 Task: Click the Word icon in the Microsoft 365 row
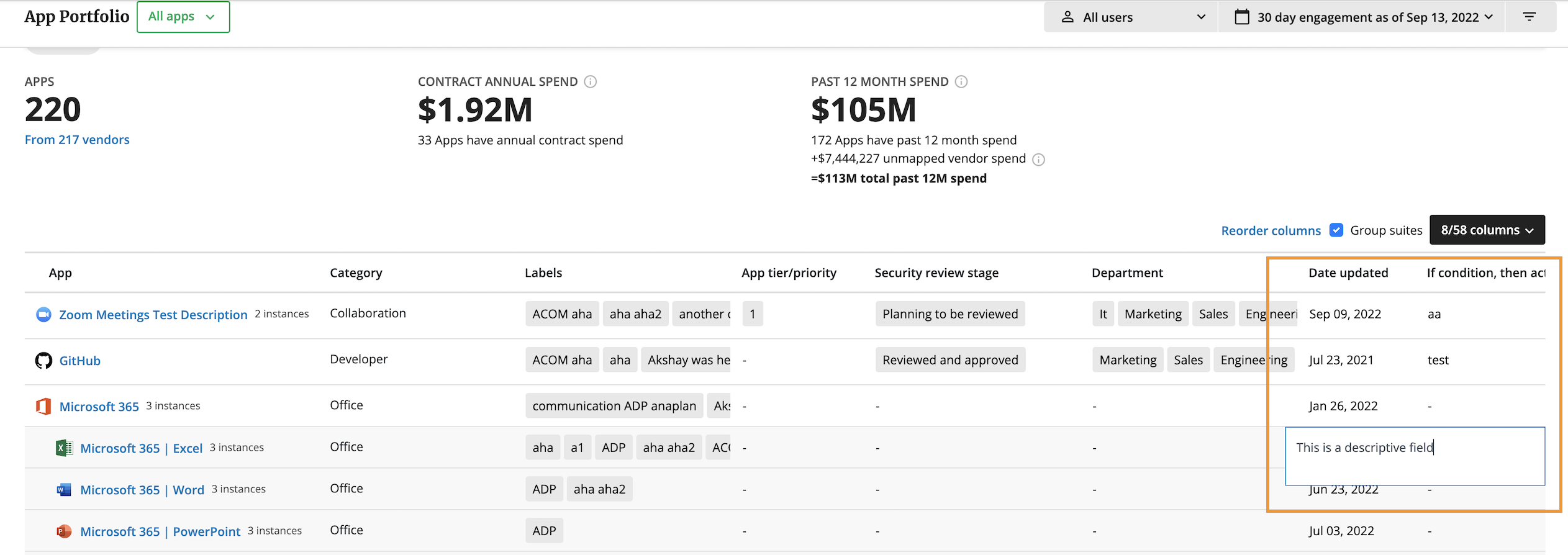pos(64,490)
